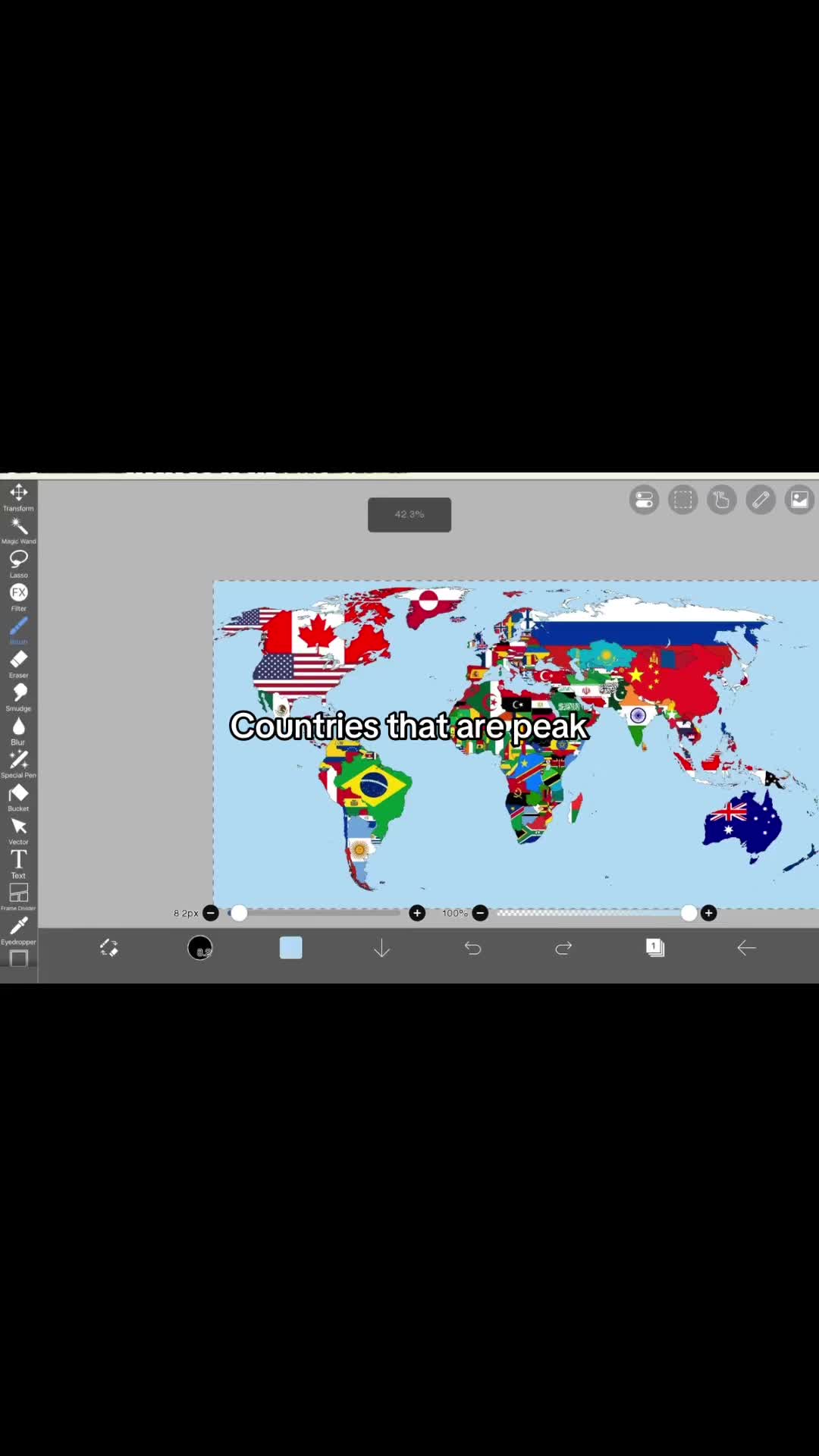Undo the last action
The image size is (819, 1456).
tap(473, 948)
